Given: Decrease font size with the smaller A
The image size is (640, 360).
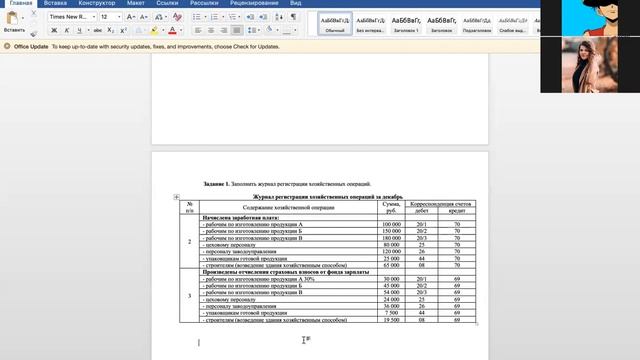Looking at the screenshot, I should coord(143,17).
